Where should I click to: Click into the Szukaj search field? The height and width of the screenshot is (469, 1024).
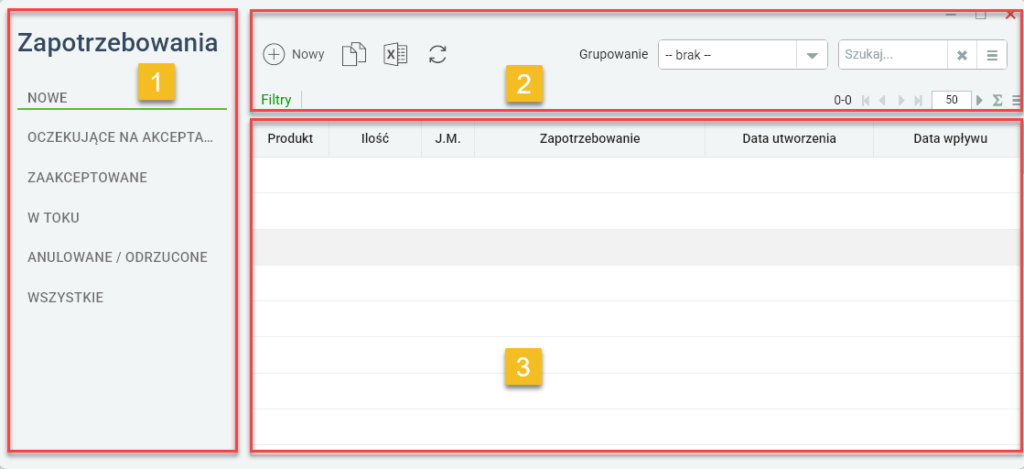pyautogui.click(x=893, y=56)
